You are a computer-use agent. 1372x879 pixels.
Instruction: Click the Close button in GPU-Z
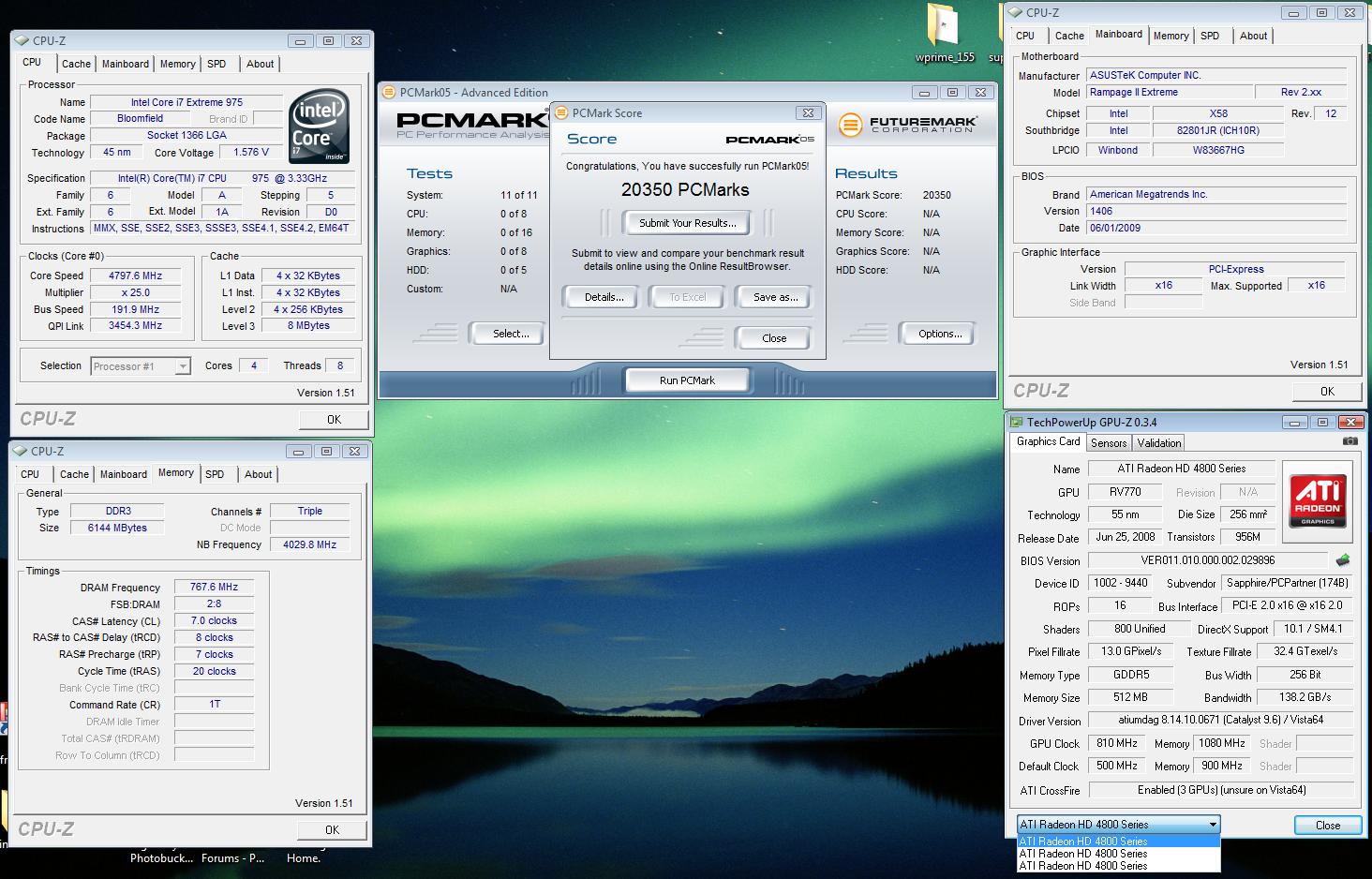pyautogui.click(x=1328, y=826)
